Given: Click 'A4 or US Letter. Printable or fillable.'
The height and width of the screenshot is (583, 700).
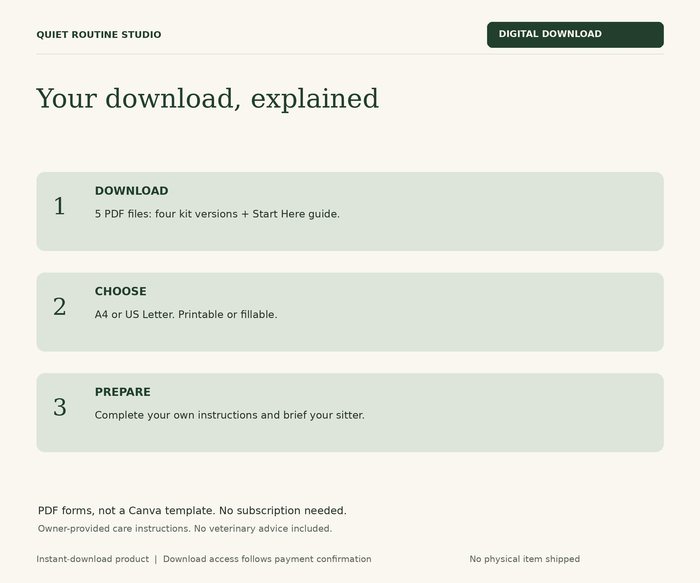Looking at the screenshot, I should click(x=186, y=314).
